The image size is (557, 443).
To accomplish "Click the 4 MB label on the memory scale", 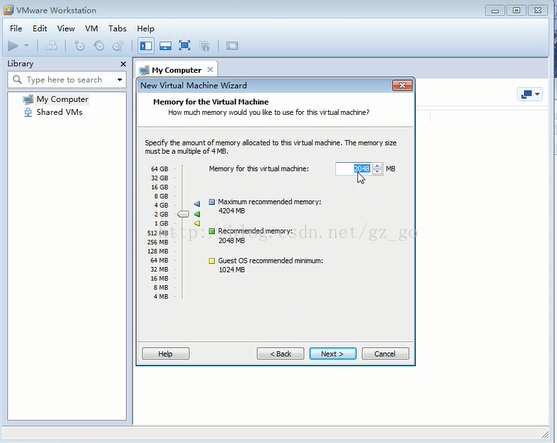I will pos(161,296).
